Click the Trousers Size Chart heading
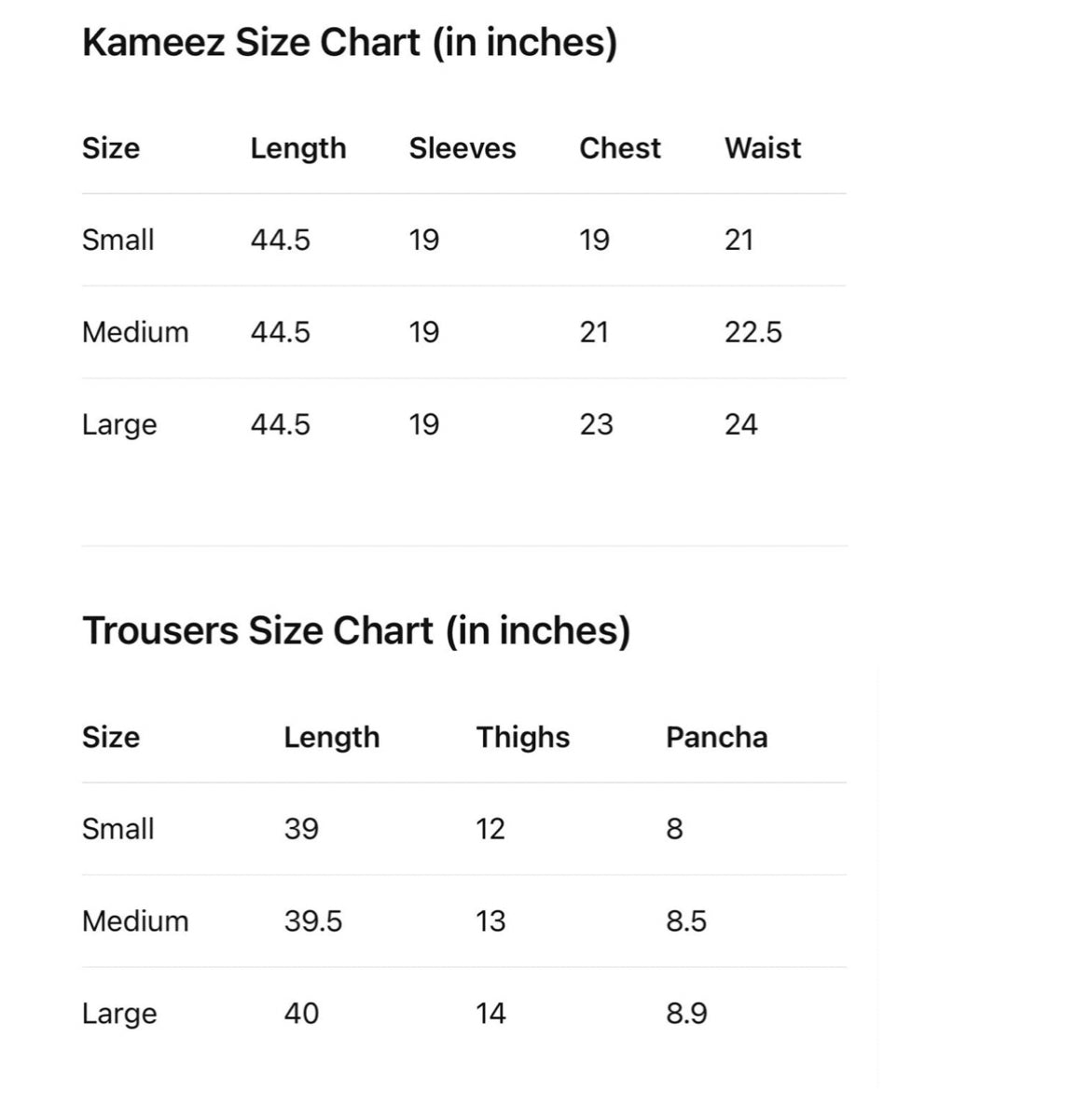 [356, 631]
